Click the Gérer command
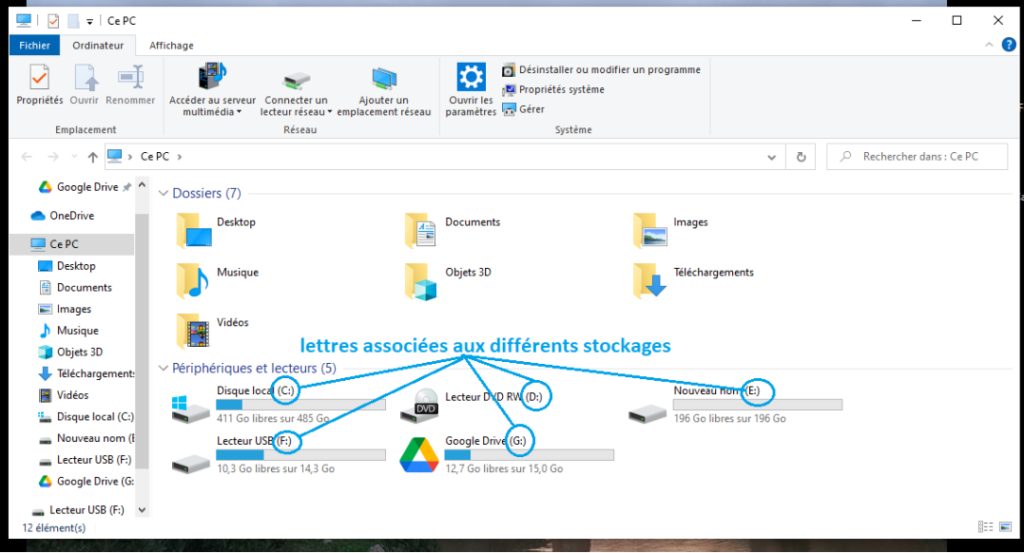This screenshot has height=553, width=1024. (x=524, y=109)
